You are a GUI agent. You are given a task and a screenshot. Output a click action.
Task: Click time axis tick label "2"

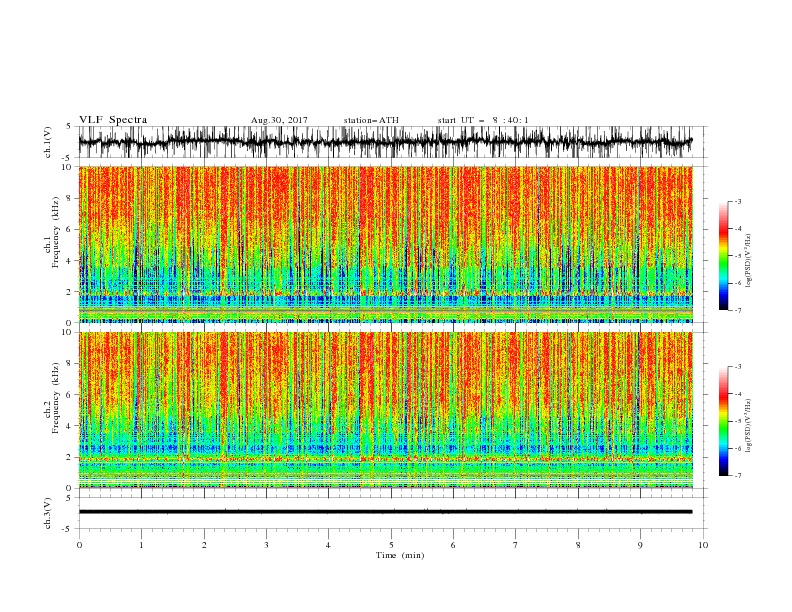(x=204, y=545)
